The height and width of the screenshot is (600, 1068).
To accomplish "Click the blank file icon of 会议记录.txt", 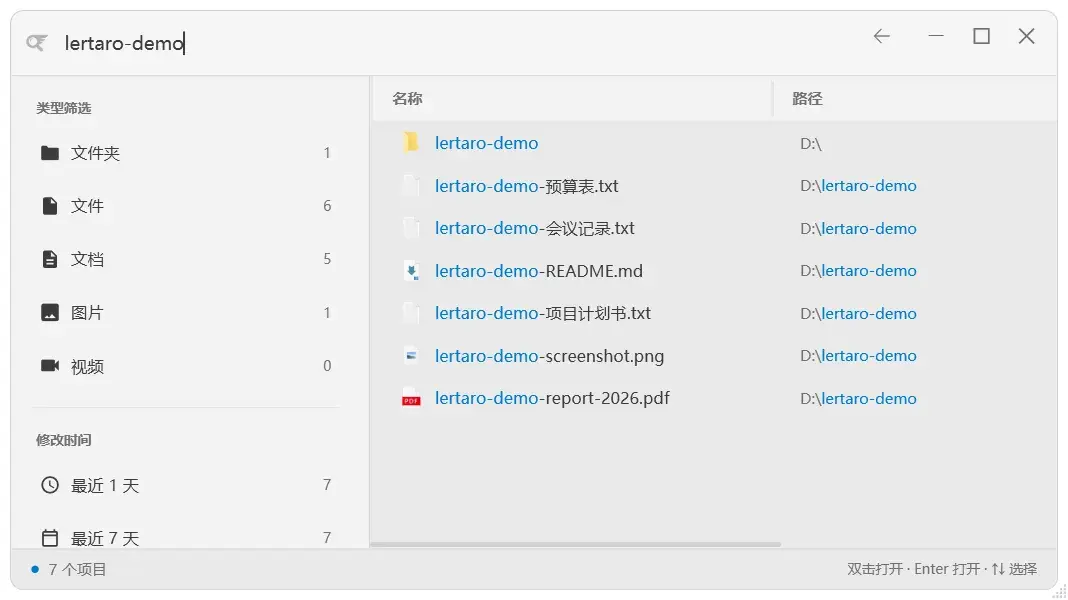I will [x=411, y=228].
